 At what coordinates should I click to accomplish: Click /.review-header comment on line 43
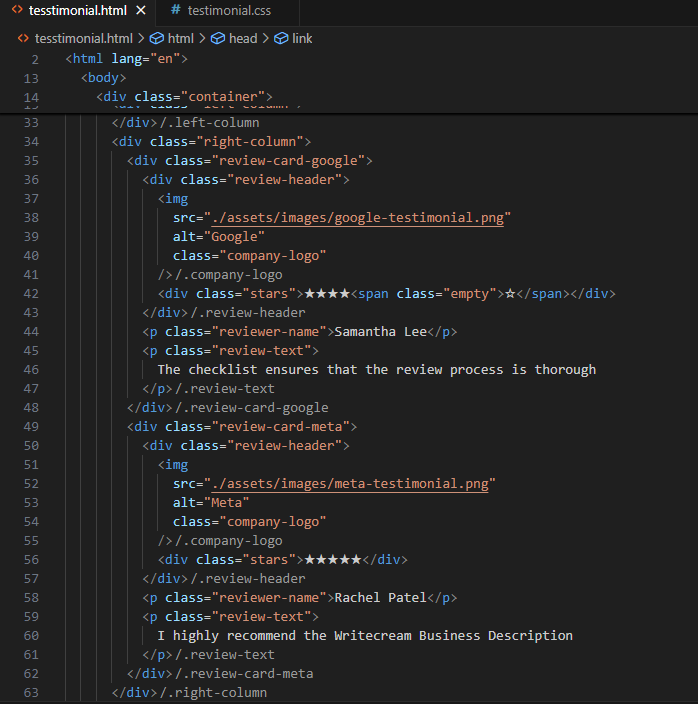click(x=248, y=312)
